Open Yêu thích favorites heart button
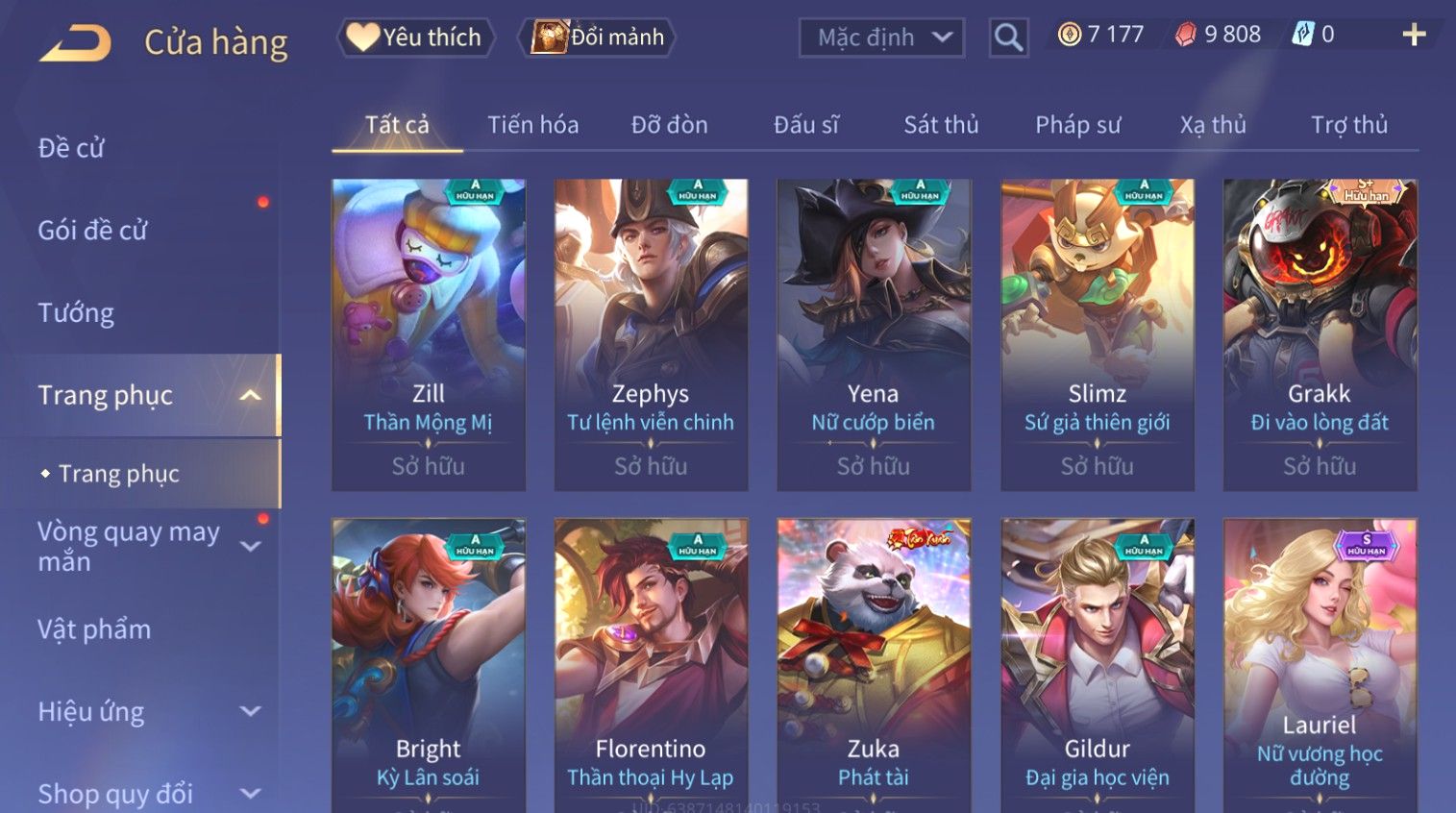The height and width of the screenshot is (813, 1456). (x=415, y=37)
